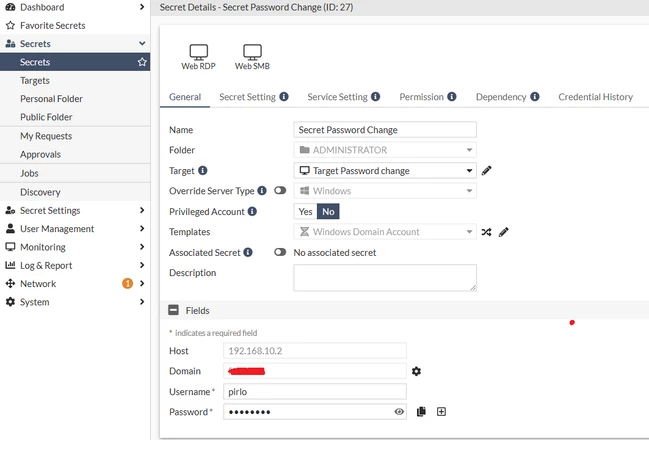The width and height of the screenshot is (649, 466).
Task: Collapse the Secrets menu chevron
Action: [x=142, y=43]
